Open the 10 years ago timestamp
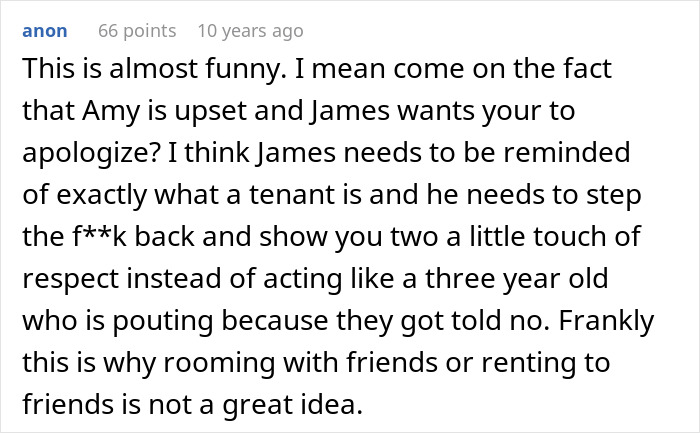The height and width of the screenshot is (433, 700). click(x=250, y=31)
